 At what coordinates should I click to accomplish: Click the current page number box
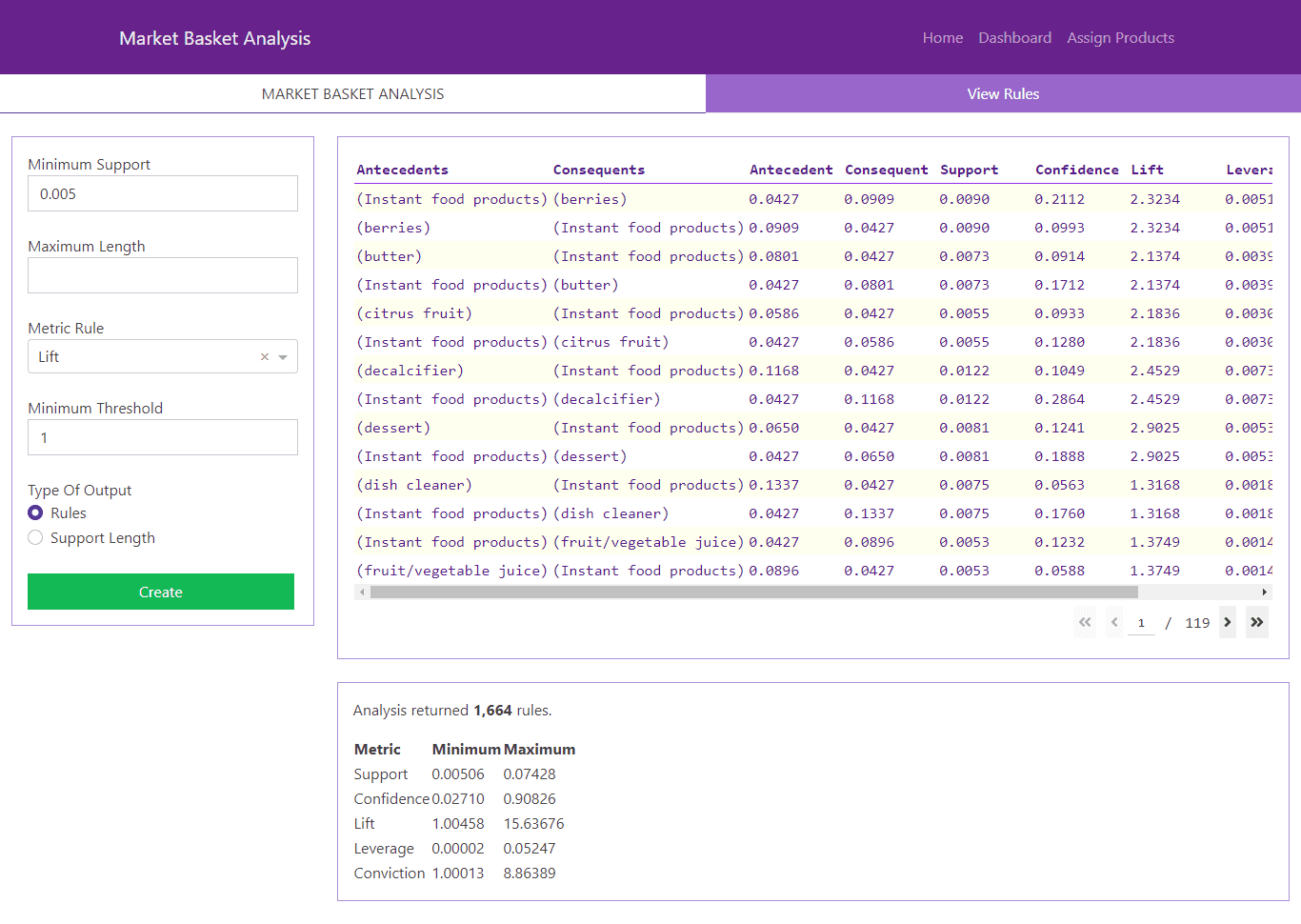[1141, 623]
